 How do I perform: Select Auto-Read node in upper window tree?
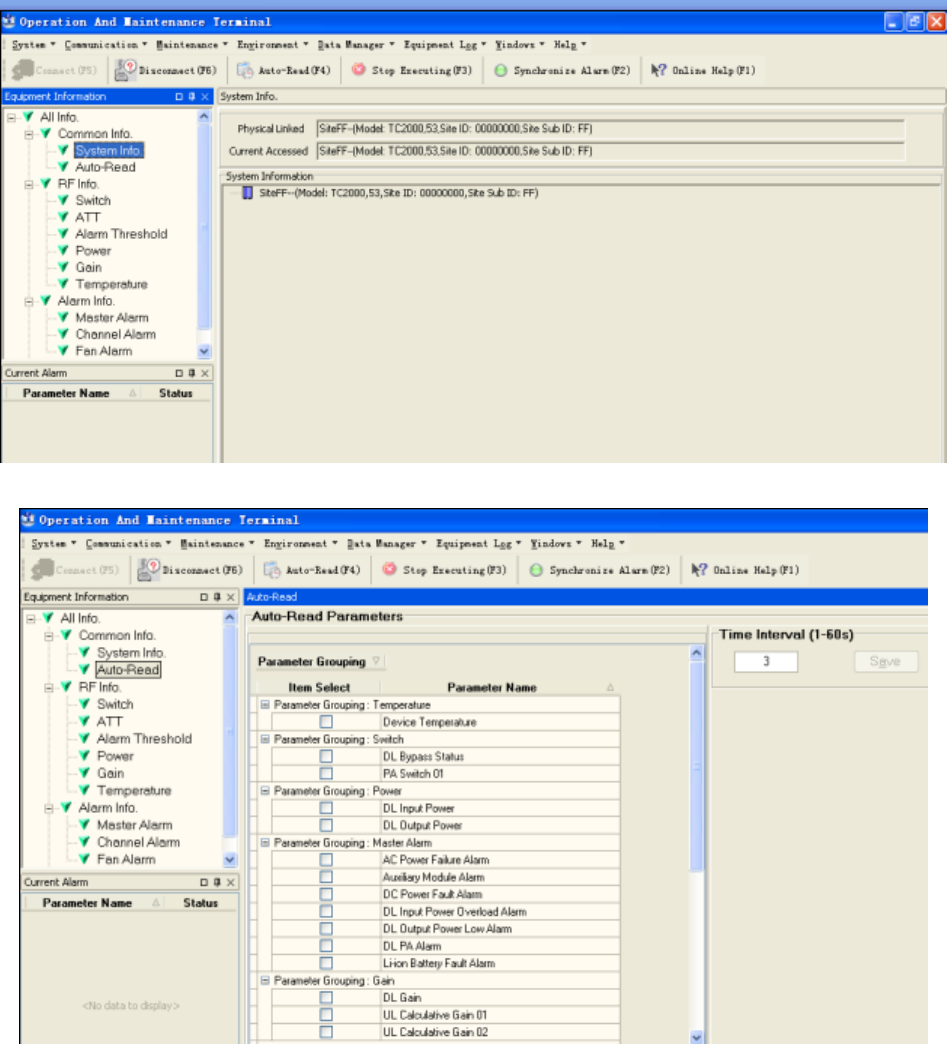pos(105,167)
